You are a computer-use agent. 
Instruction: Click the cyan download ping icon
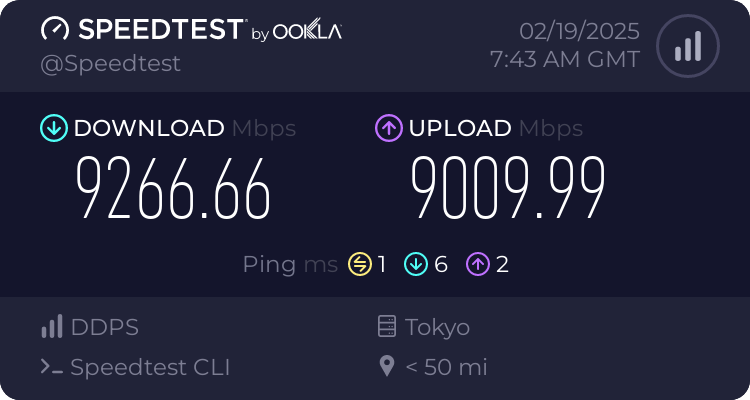click(x=416, y=264)
